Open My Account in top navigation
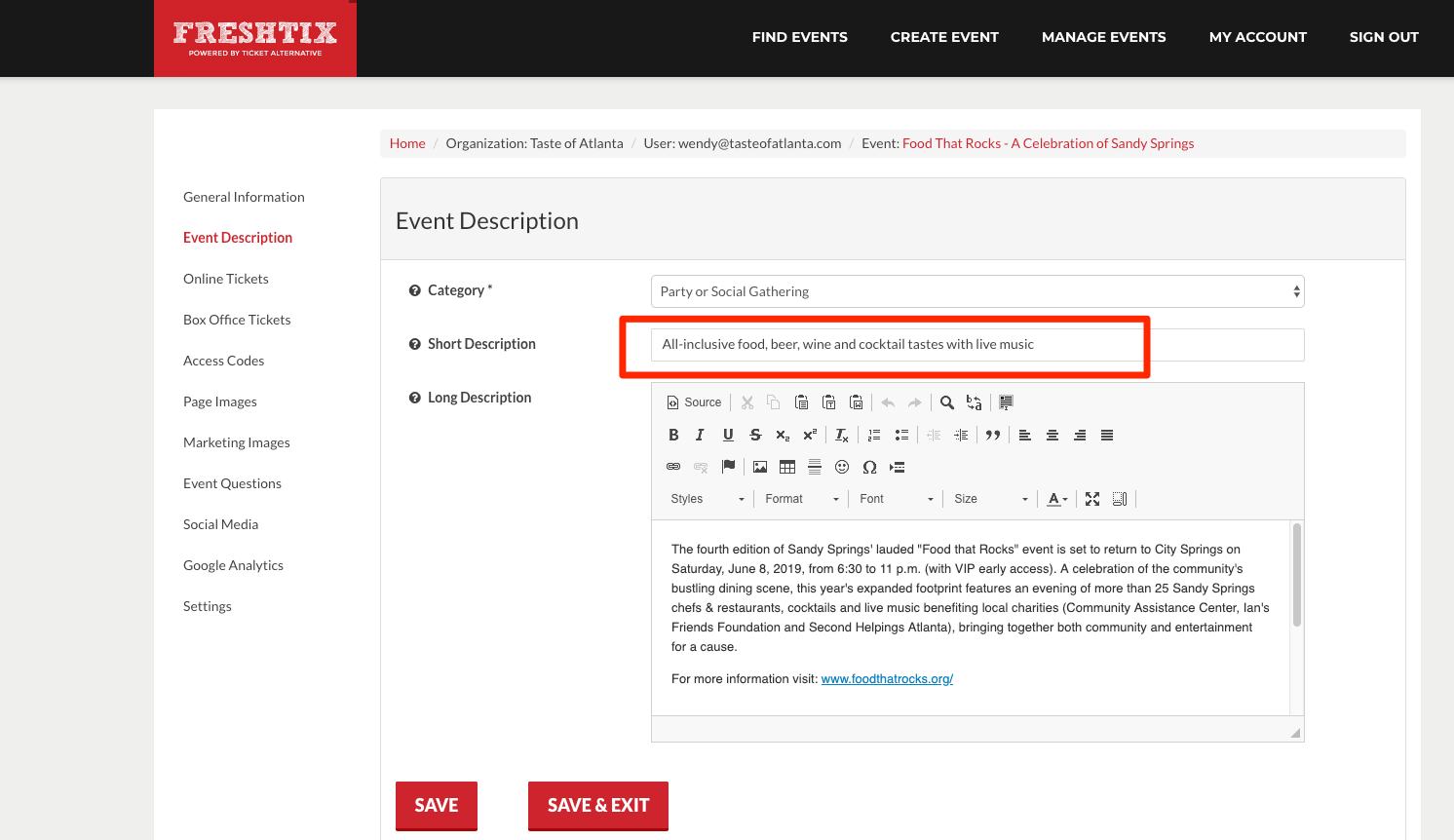The width and height of the screenshot is (1454, 840). (1258, 37)
